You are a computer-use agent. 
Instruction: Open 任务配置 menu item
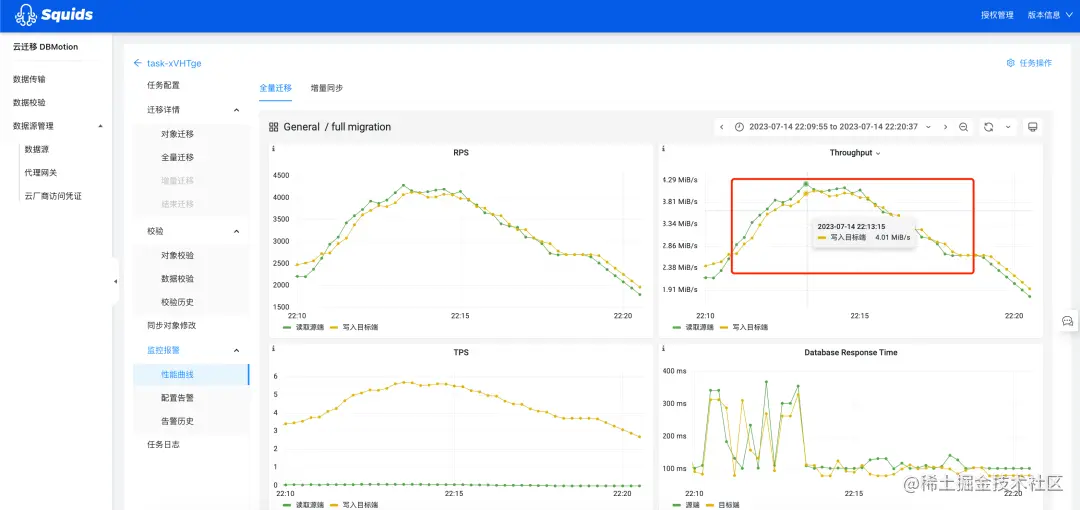164,85
